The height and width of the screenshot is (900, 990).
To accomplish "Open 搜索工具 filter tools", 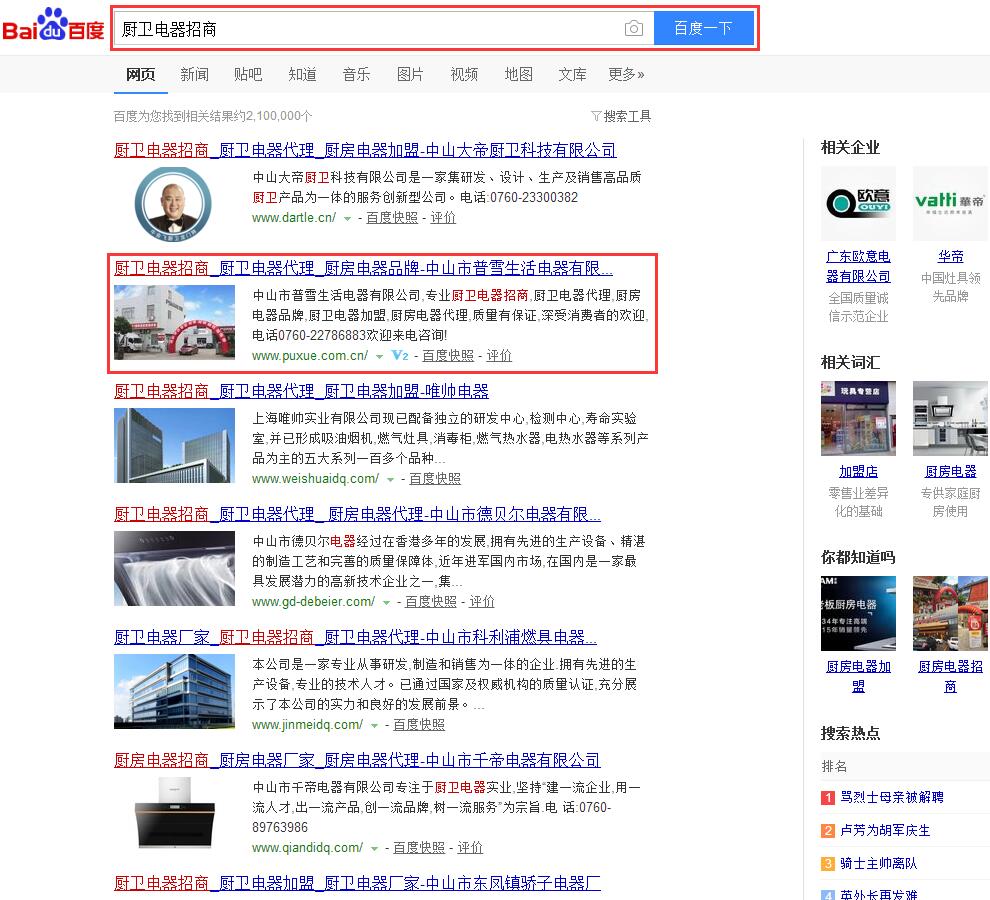I will [621, 116].
